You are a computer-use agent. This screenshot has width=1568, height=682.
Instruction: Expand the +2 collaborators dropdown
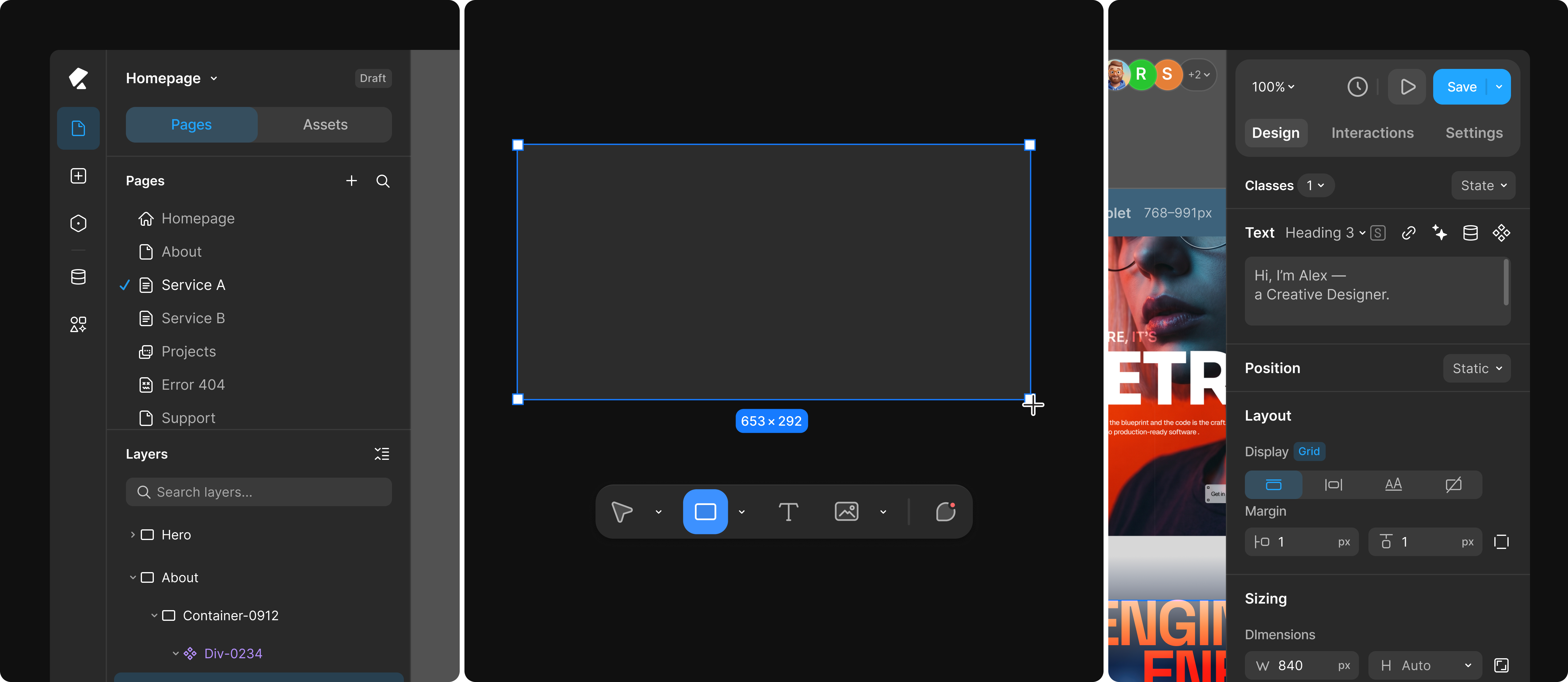pos(1199,75)
